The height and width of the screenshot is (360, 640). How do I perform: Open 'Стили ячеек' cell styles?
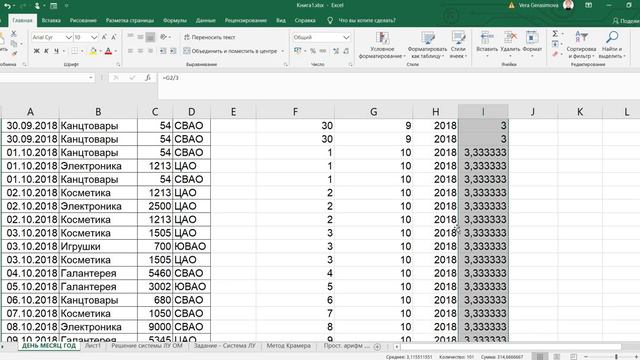pos(458,45)
